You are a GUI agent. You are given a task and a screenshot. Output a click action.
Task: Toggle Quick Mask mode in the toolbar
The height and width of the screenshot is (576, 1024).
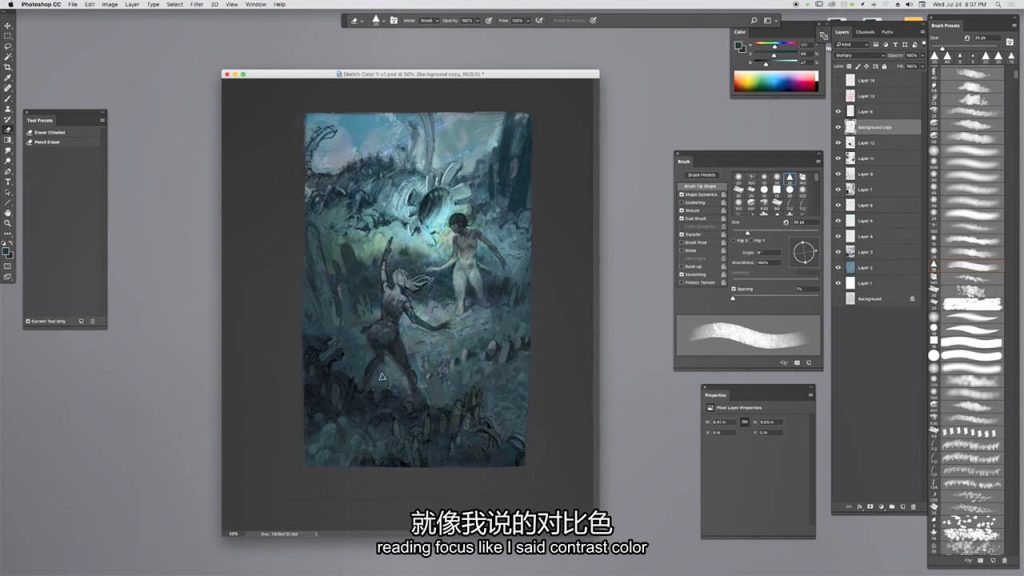[8, 266]
